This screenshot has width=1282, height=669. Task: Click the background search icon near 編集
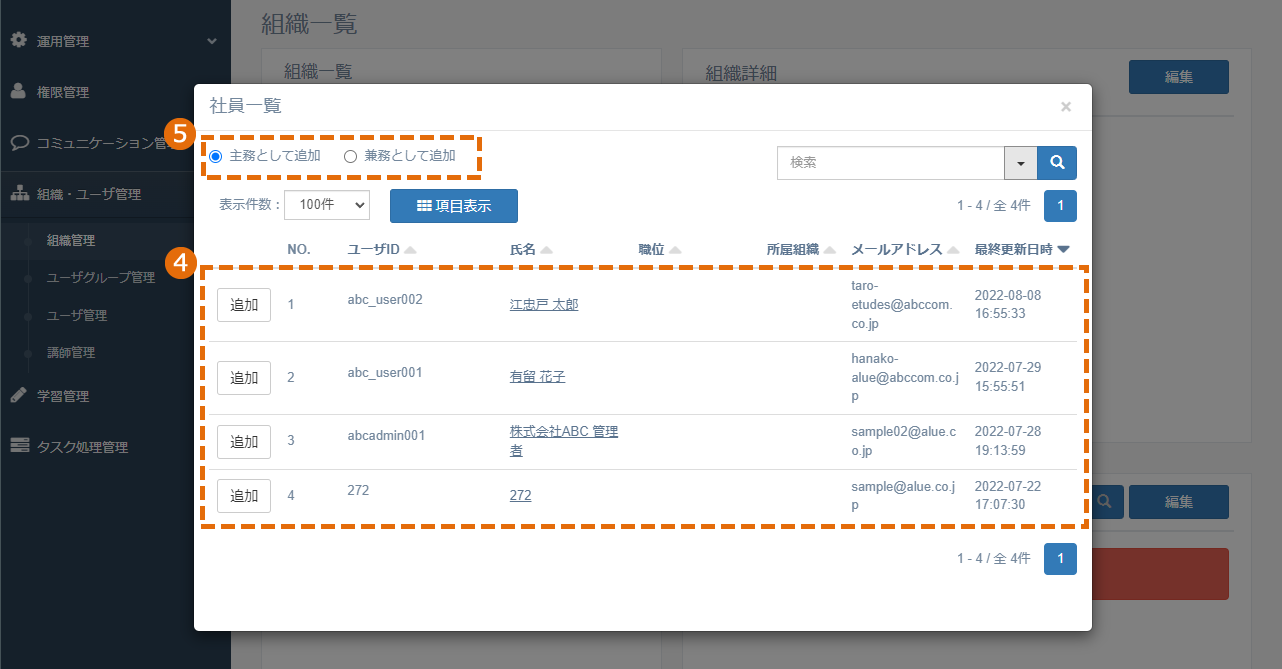(x=1107, y=502)
